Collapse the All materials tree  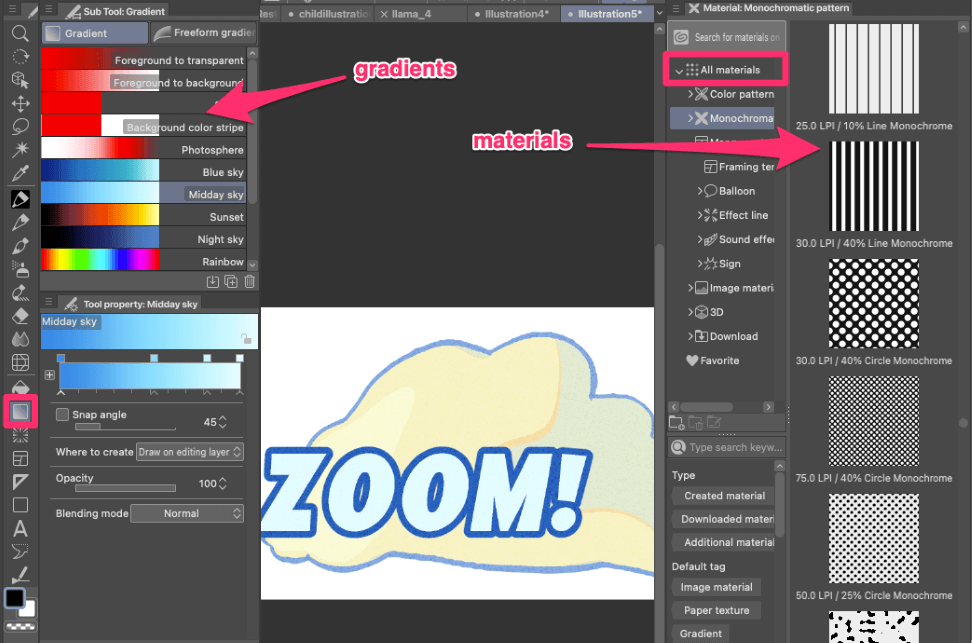tap(680, 70)
